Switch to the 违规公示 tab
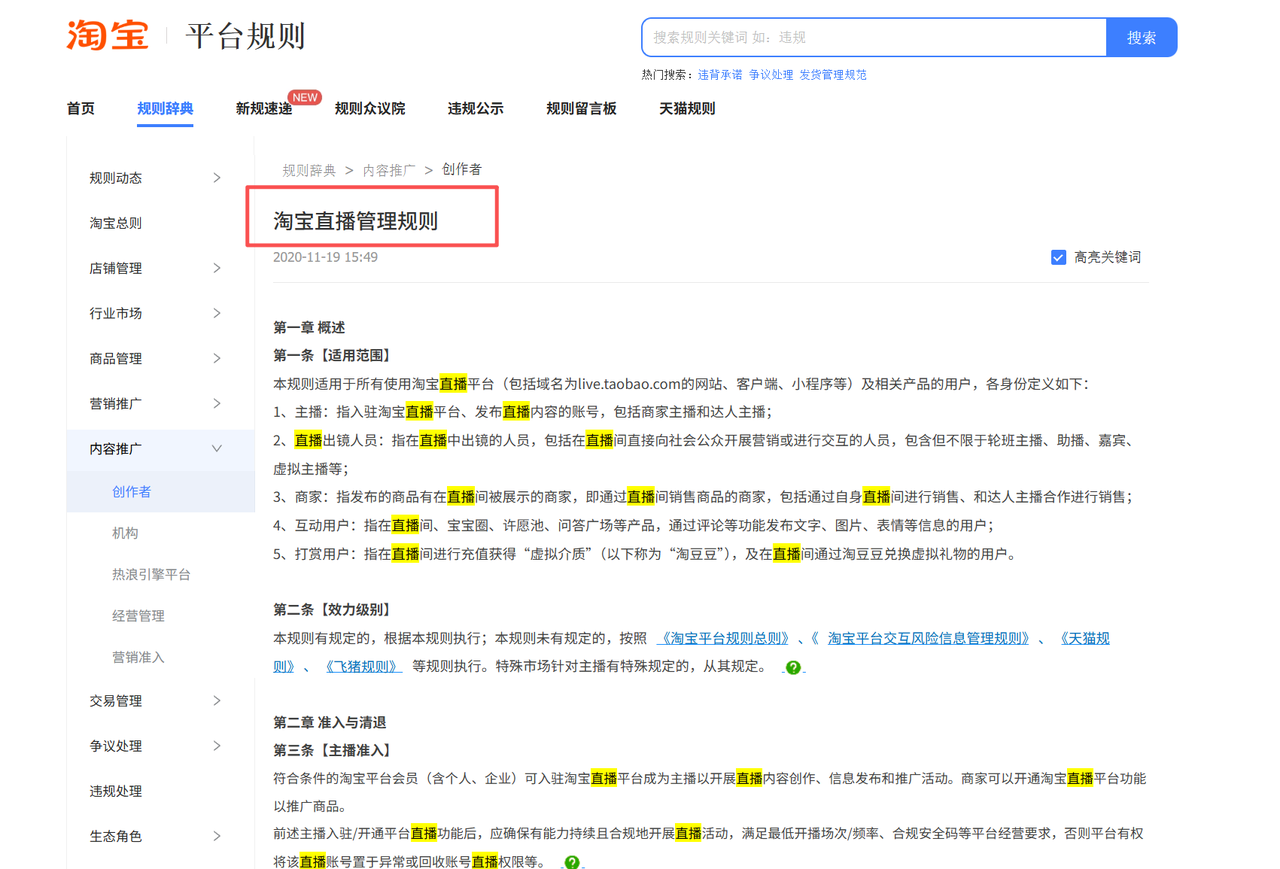 (x=475, y=108)
